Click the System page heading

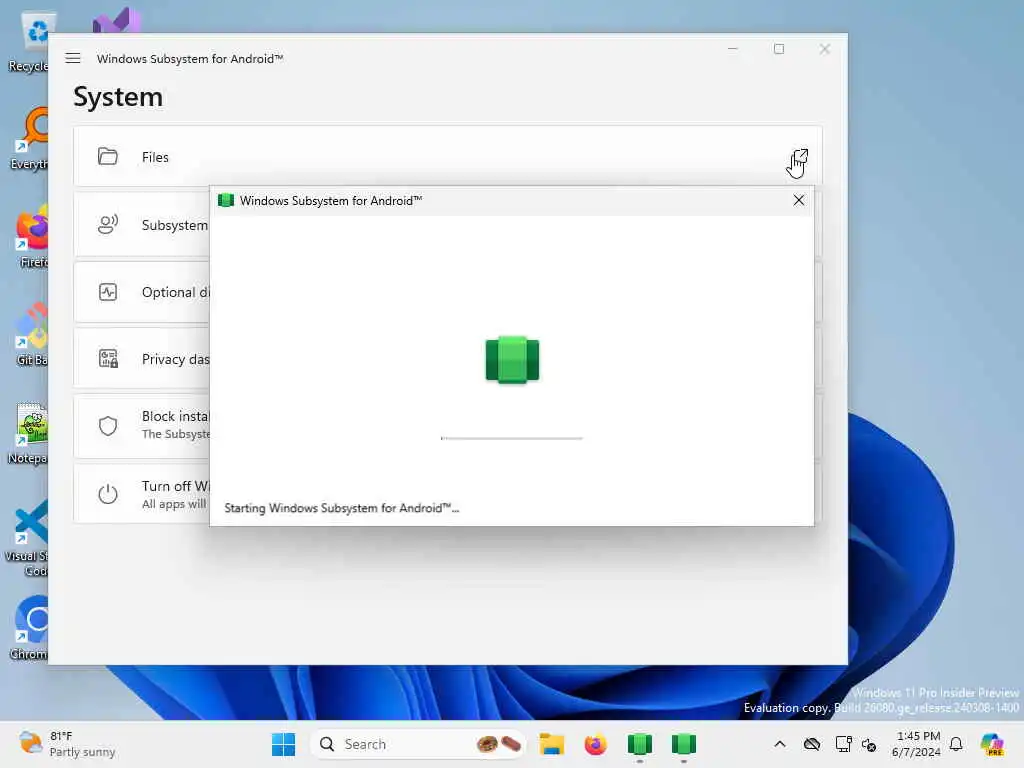[x=118, y=97]
